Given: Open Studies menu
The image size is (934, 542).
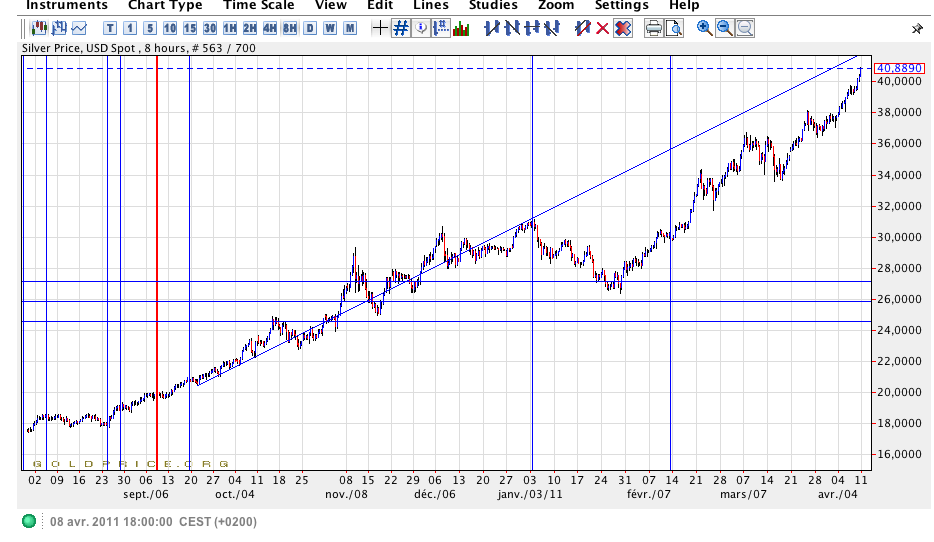Looking at the screenshot, I should (x=493, y=5).
